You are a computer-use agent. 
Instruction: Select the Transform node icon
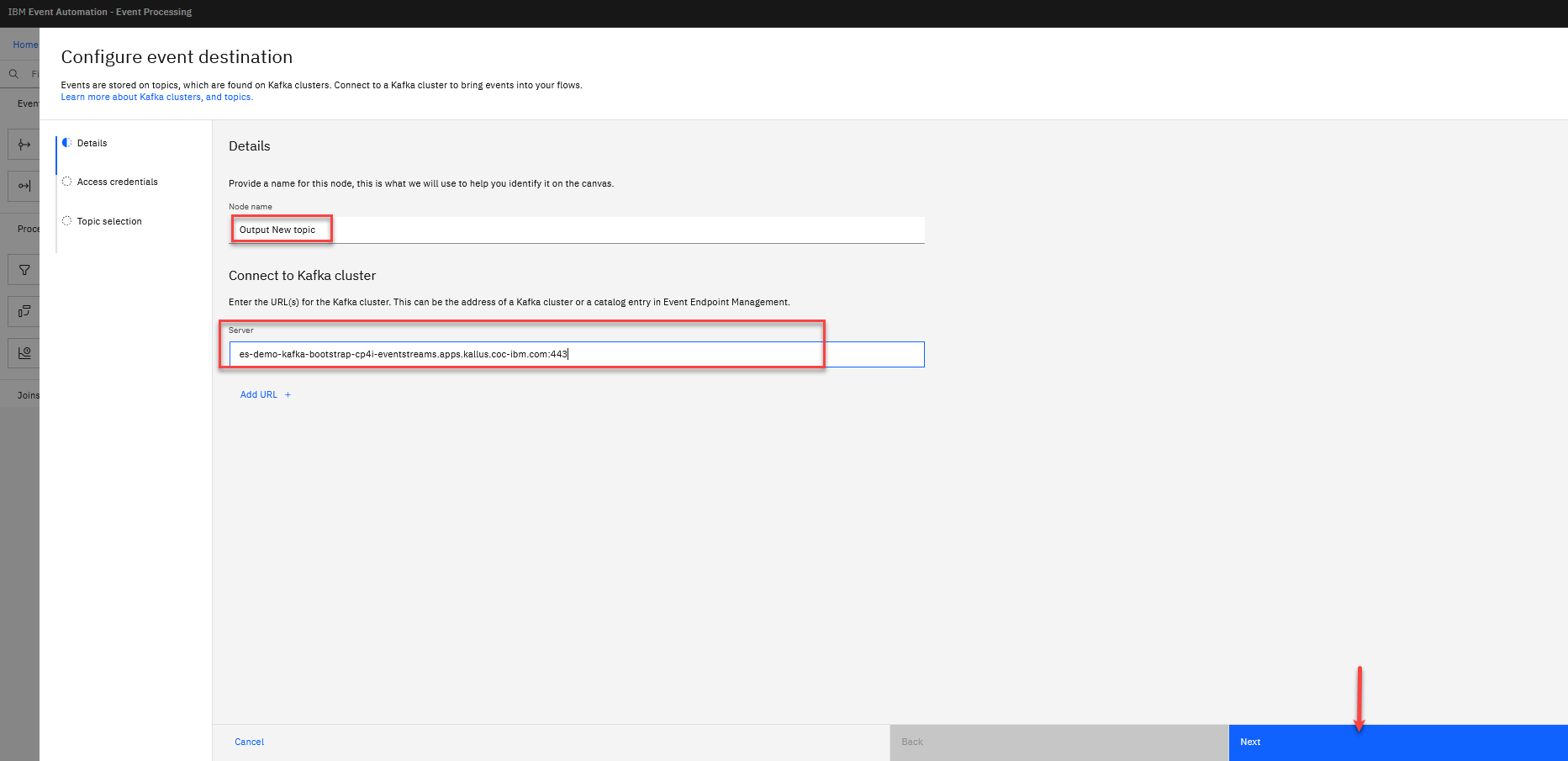24,311
